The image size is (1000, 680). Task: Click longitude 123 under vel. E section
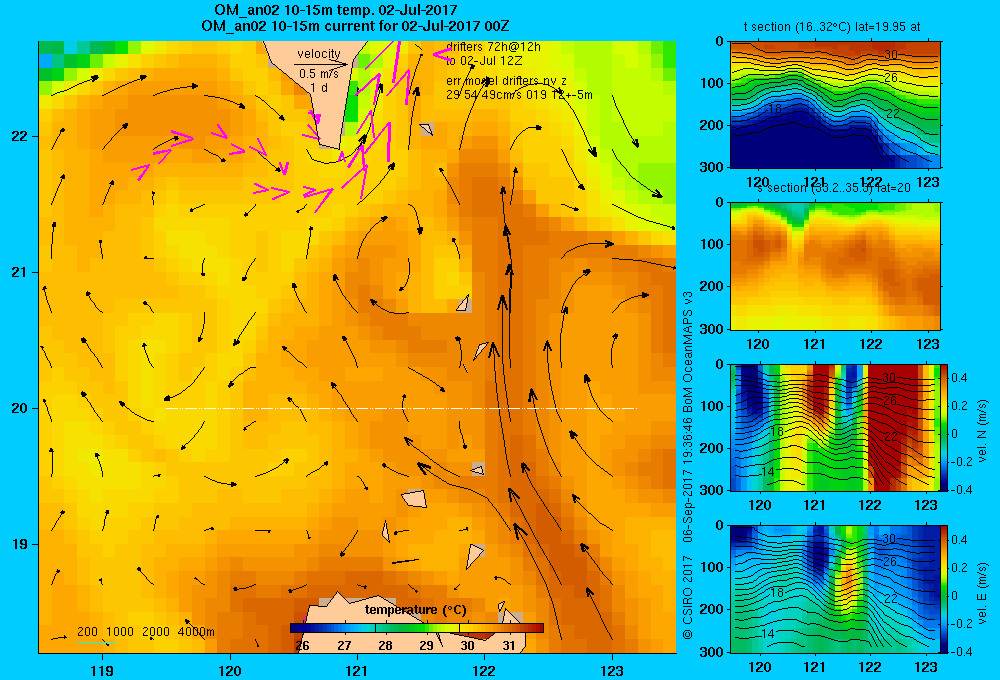(x=926, y=667)
